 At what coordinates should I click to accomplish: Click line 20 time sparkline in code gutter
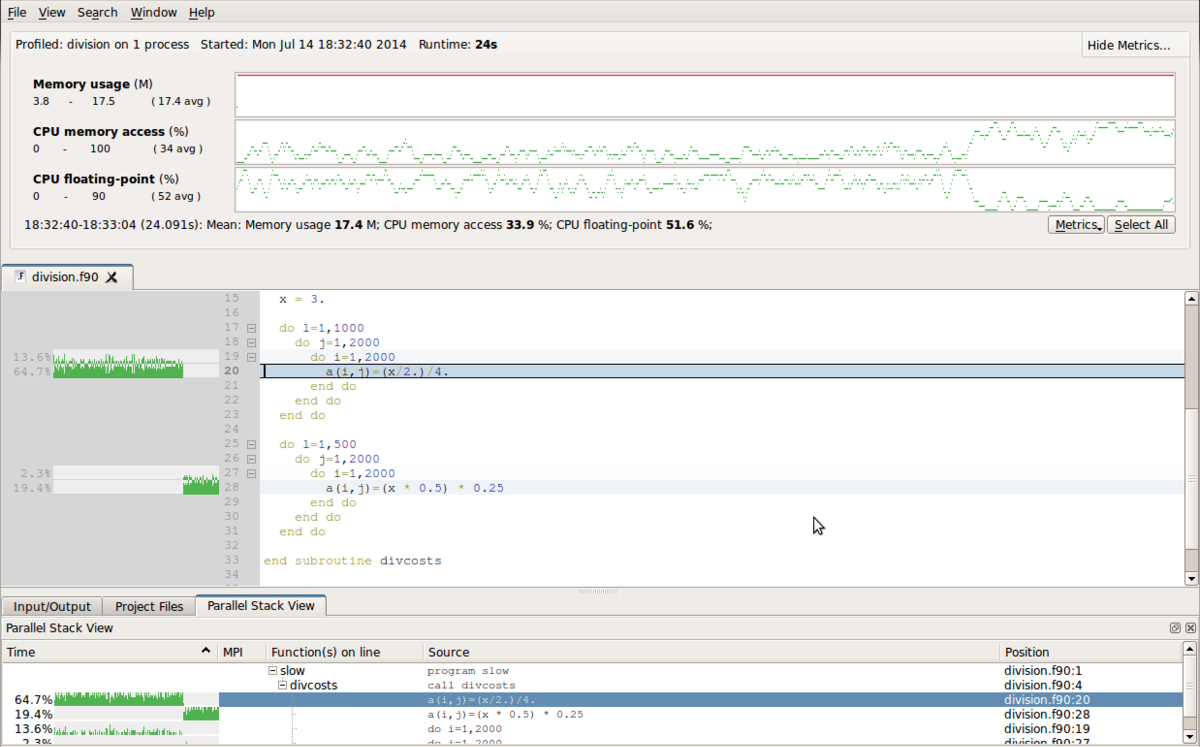coord(118,371)
